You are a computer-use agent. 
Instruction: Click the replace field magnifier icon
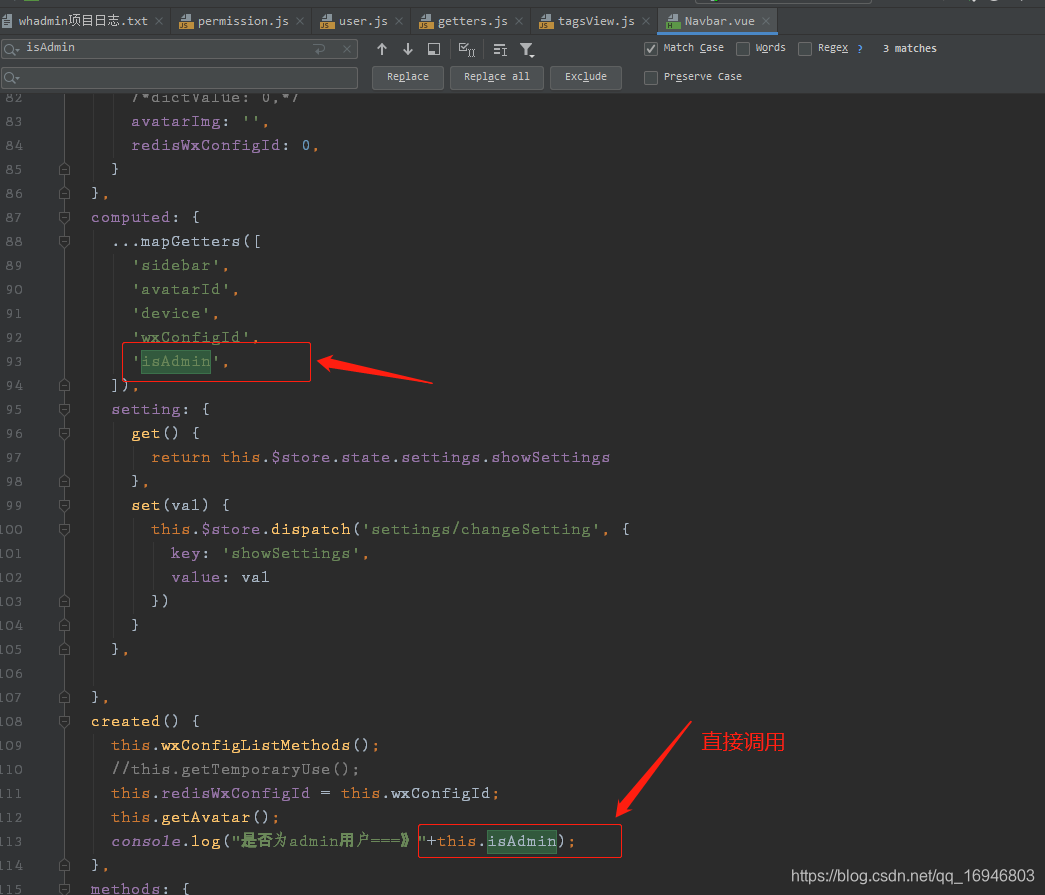click(x=13, y=77)
